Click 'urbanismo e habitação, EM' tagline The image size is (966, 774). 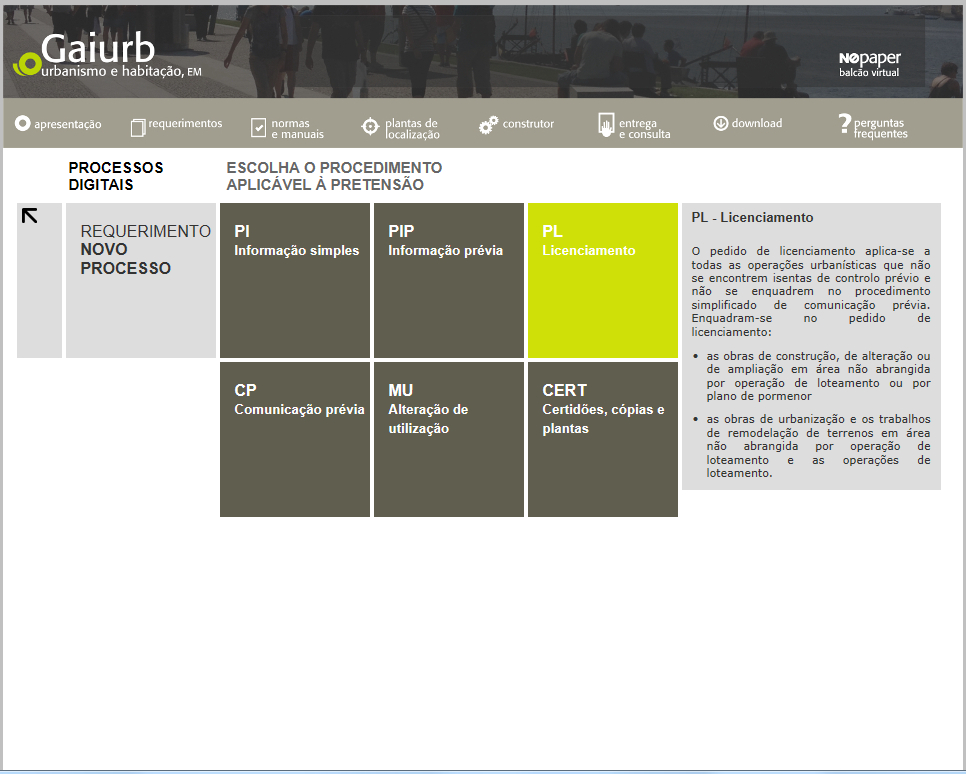click(121, 71)
